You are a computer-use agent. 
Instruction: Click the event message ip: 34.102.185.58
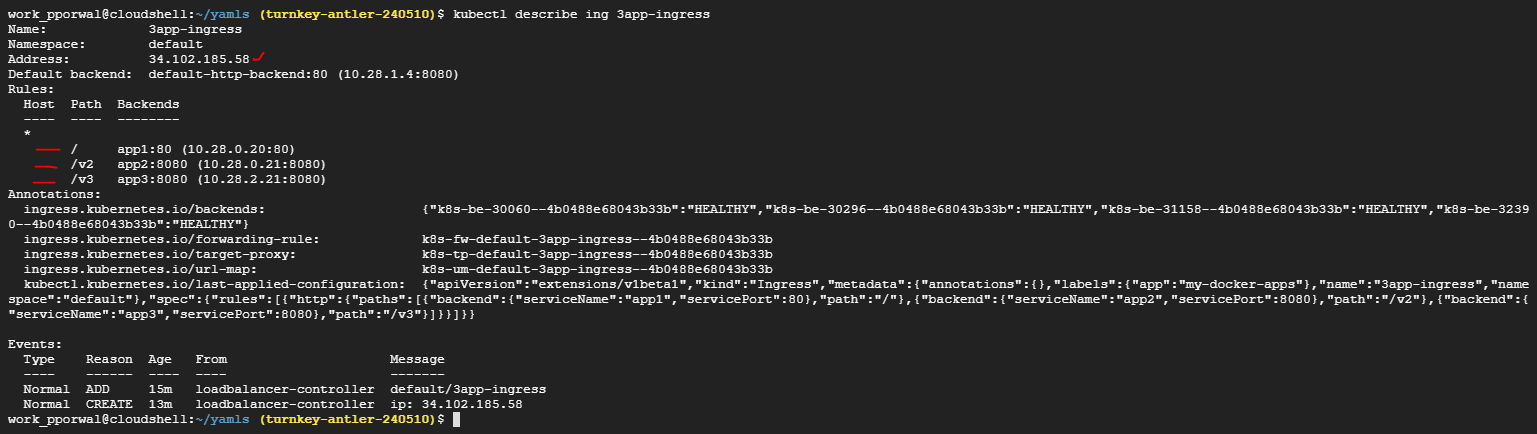[x=456, y=403]
